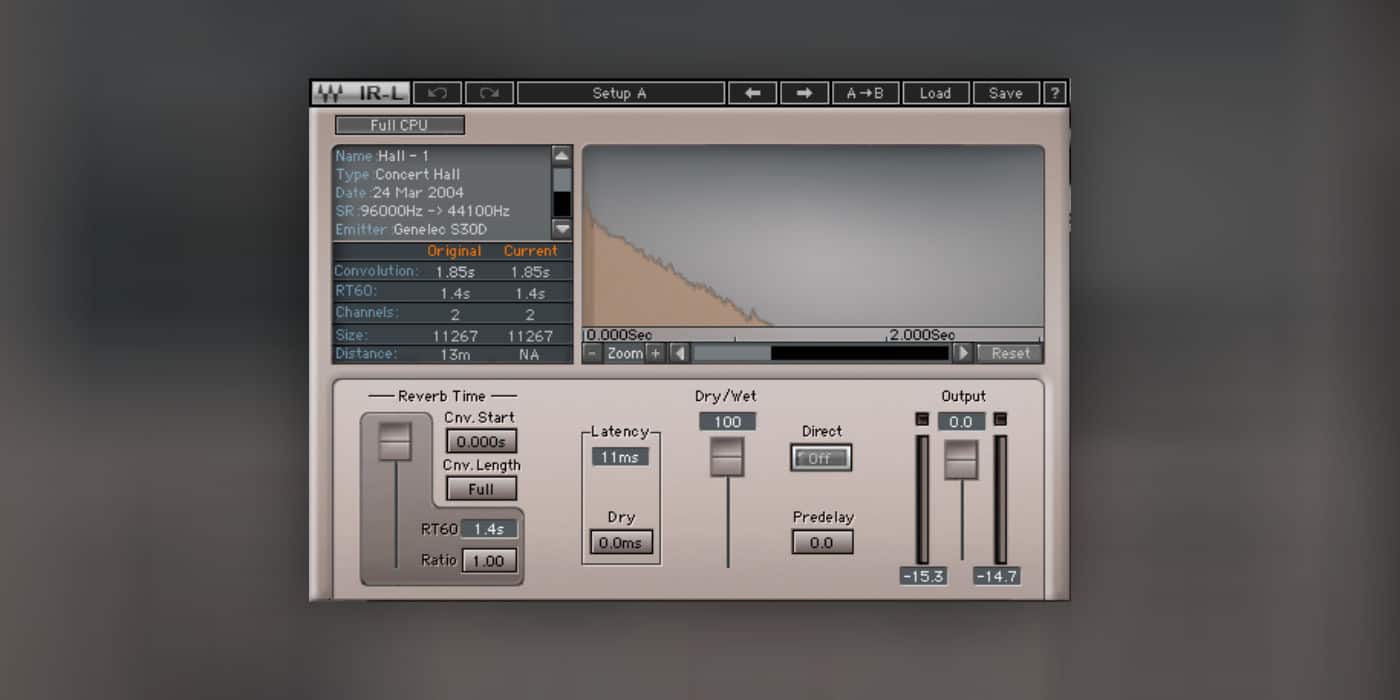Open the Save menu
Viewport: 1400px width, 700px height.
(x=1006, y=93)
